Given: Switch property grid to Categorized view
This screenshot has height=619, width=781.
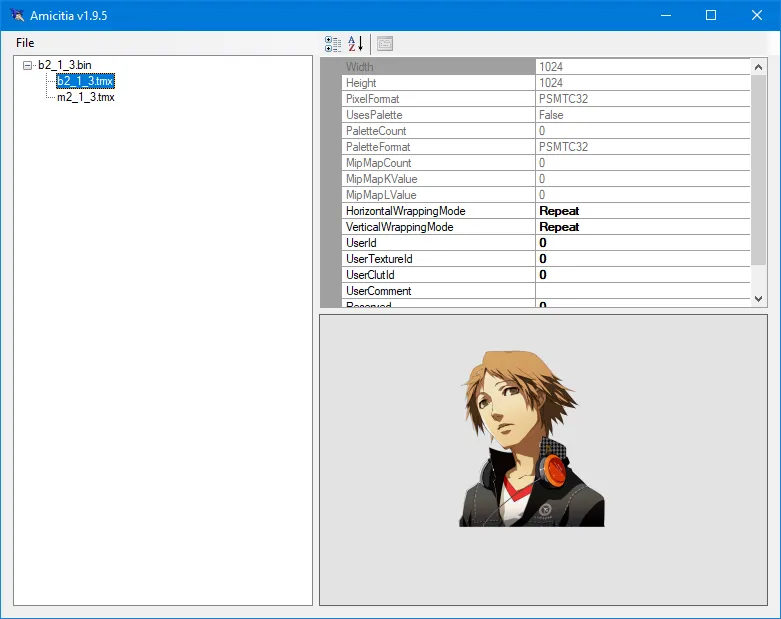Looking at the screenshot, I should [333, 44].
